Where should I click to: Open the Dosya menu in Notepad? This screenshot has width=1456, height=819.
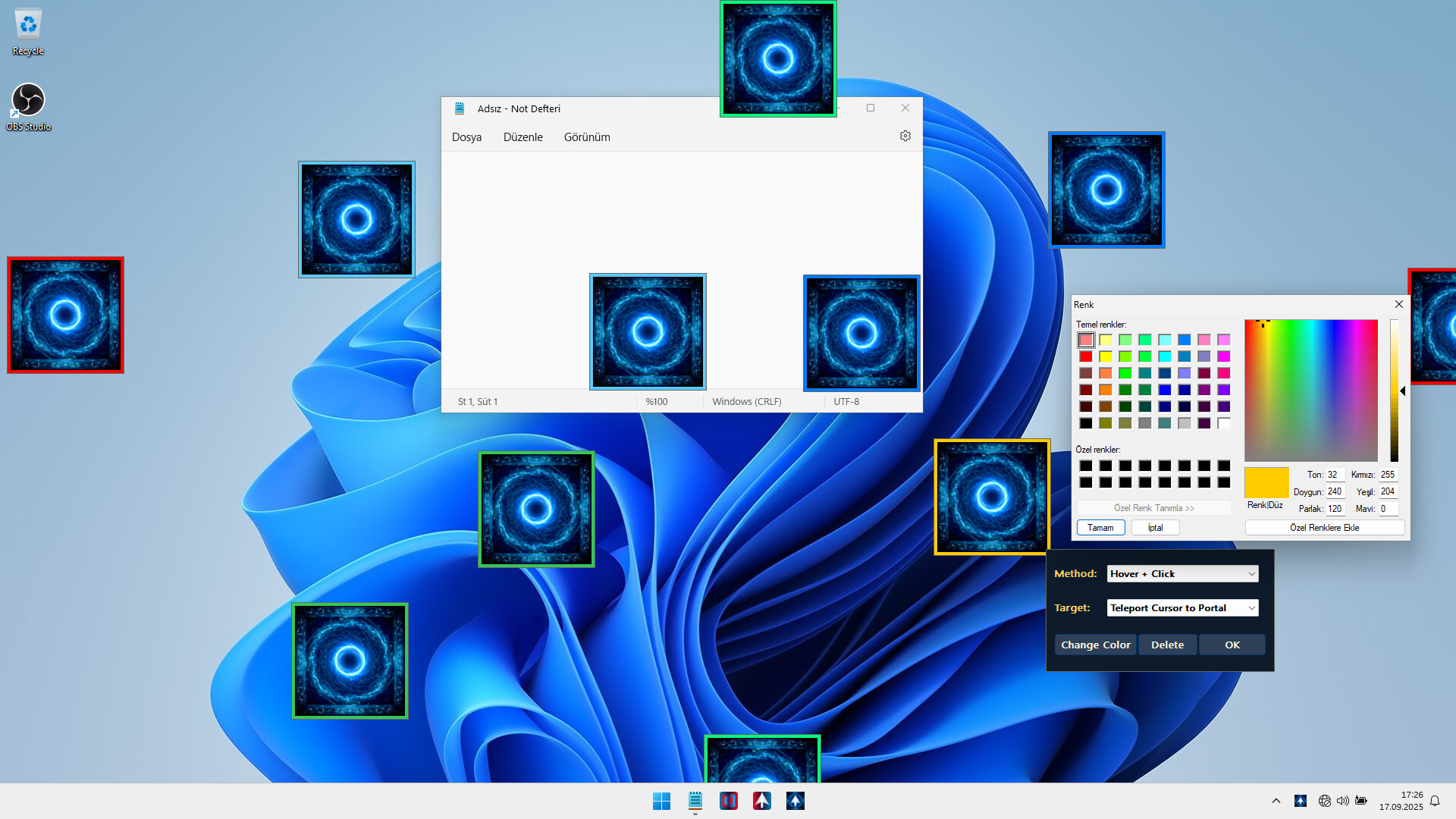click(466, 136)
